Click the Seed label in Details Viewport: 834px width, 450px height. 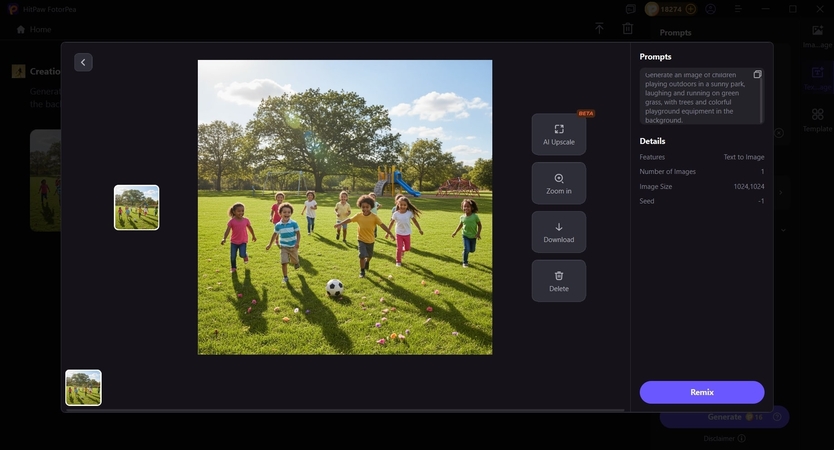(647, 201)
